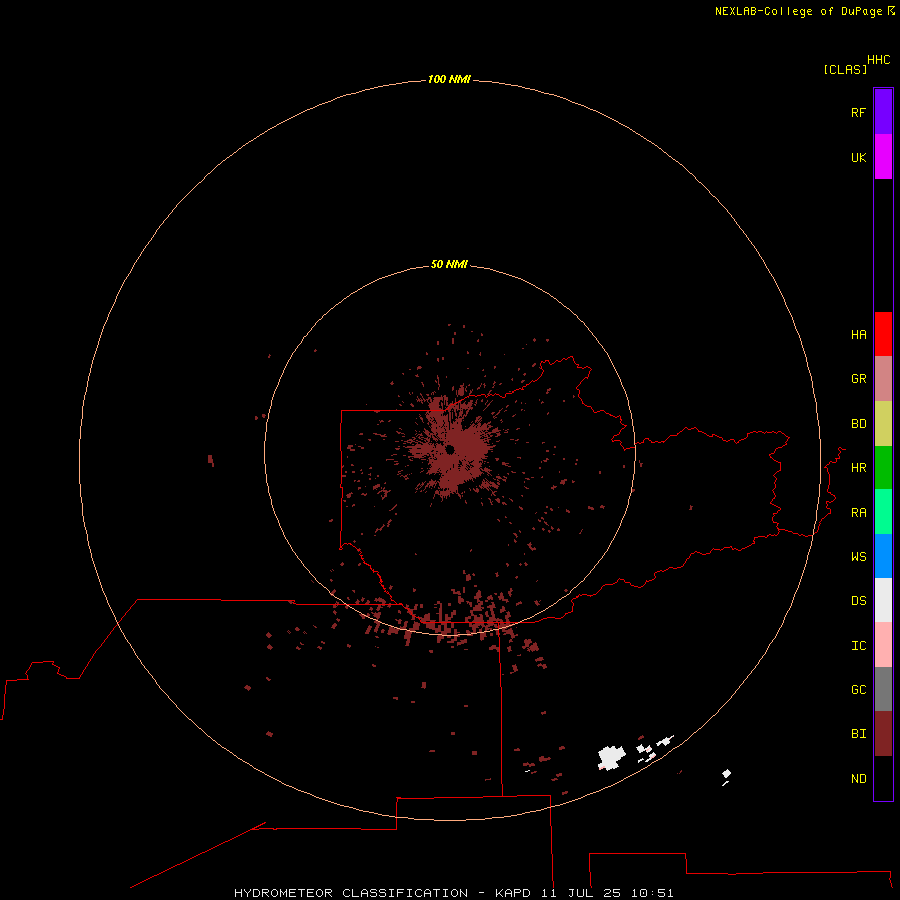The image size is (900, 900).
Task: Click the HHC product code label
Action: (x=878, y=59)
